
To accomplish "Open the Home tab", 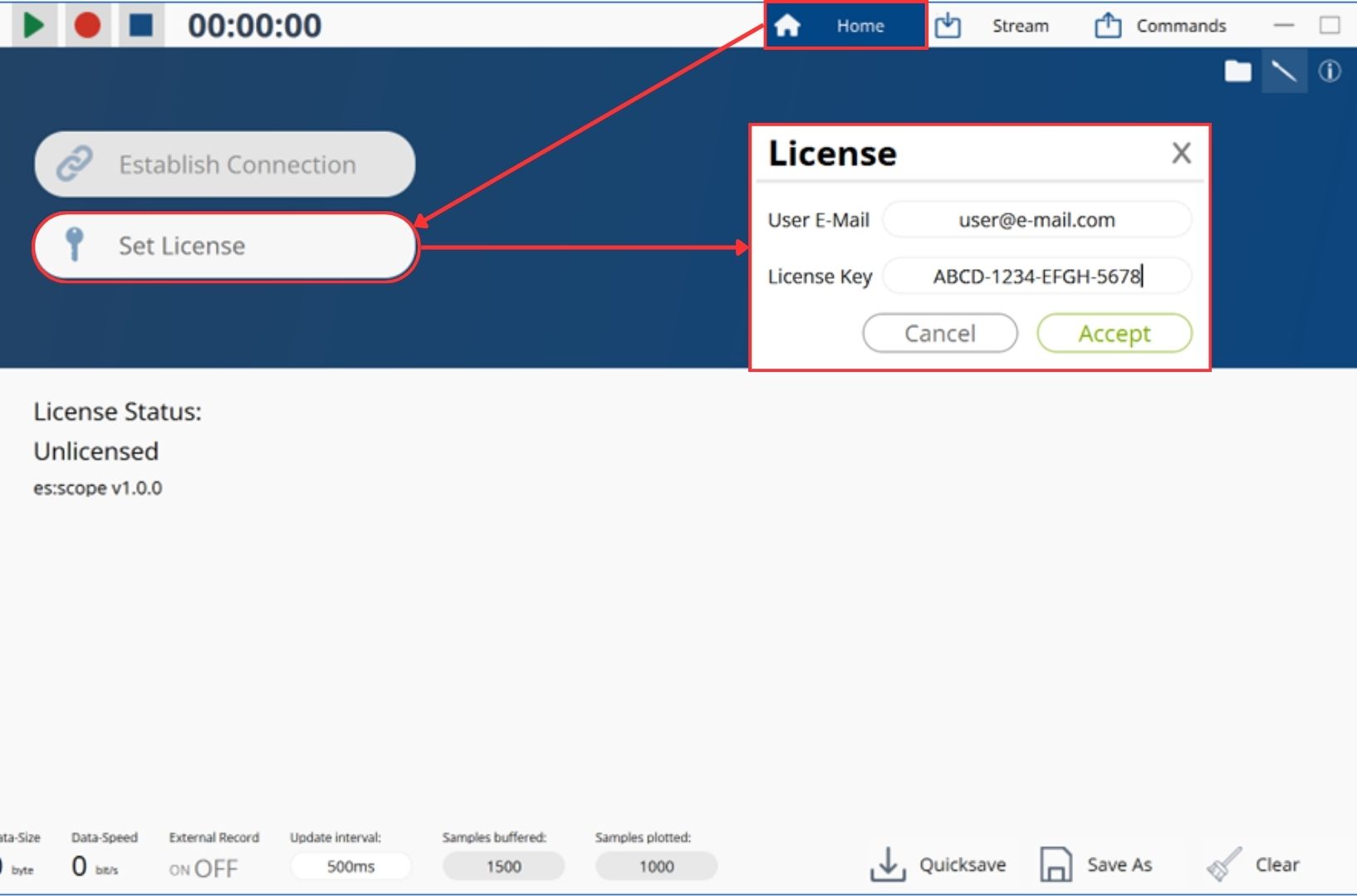I will coord(845,26).
